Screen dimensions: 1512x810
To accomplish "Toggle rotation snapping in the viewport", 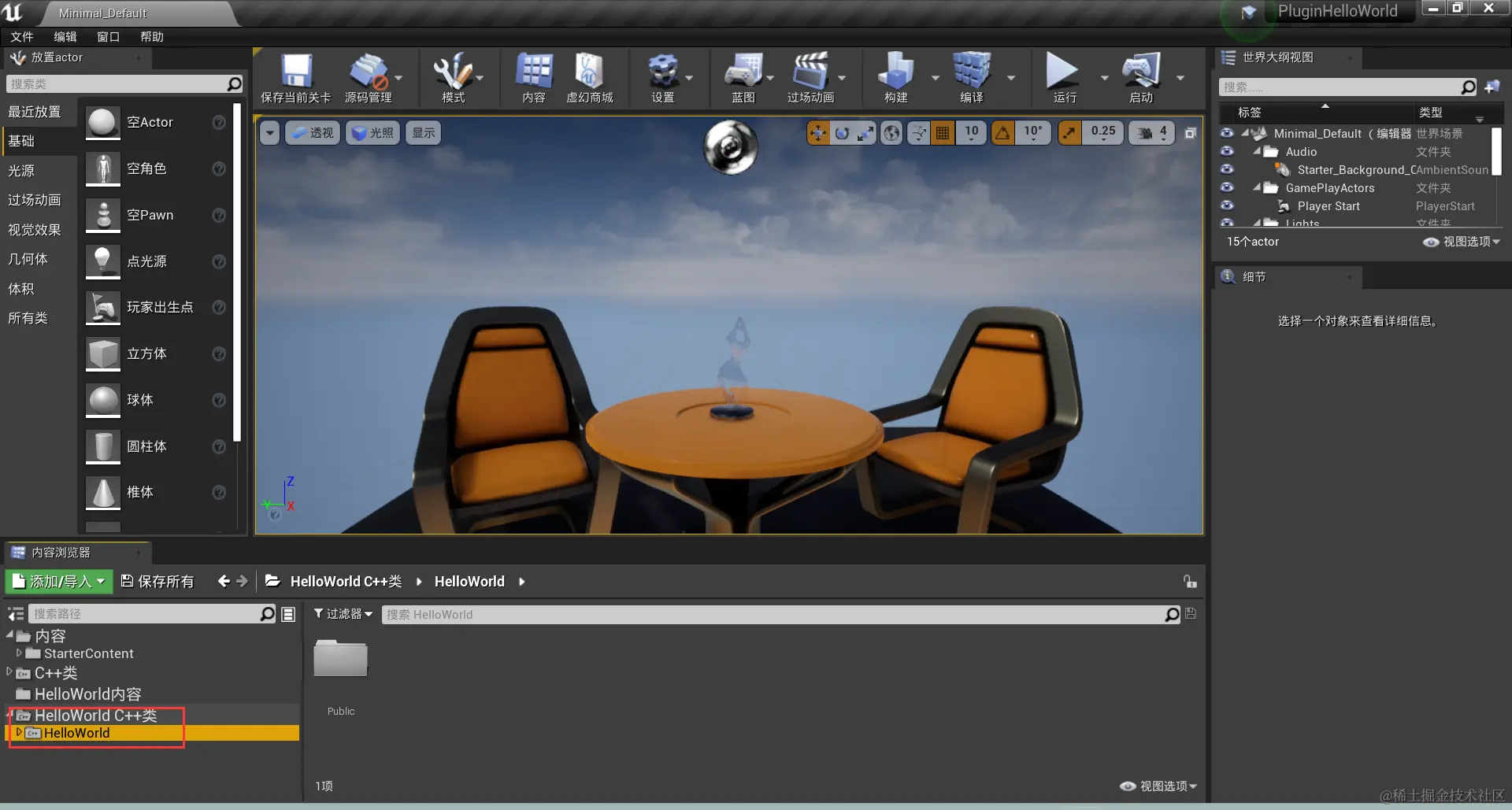I will click(1002, 133).
